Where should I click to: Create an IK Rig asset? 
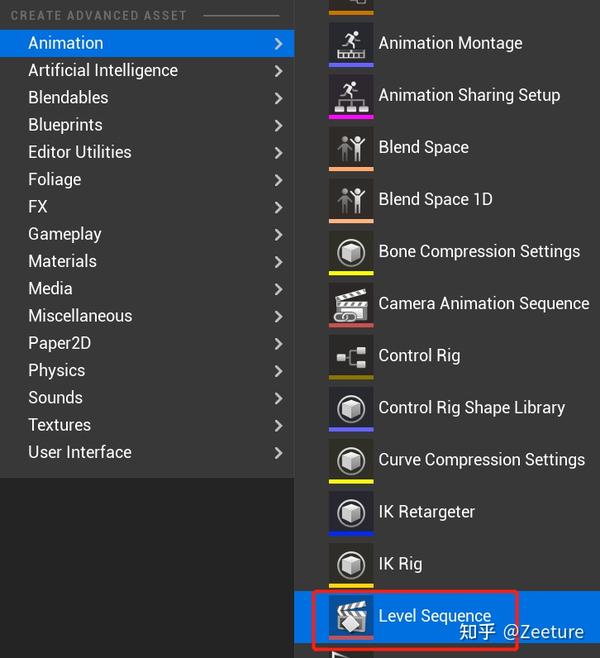[400, 563]
